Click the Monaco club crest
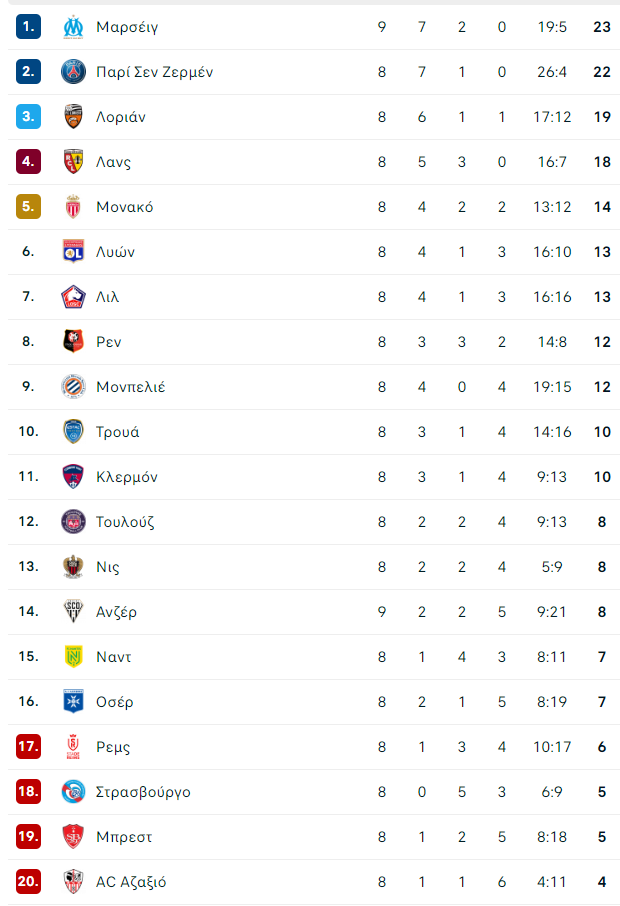This screenshot has height=906, width=620. coord(73,206)
